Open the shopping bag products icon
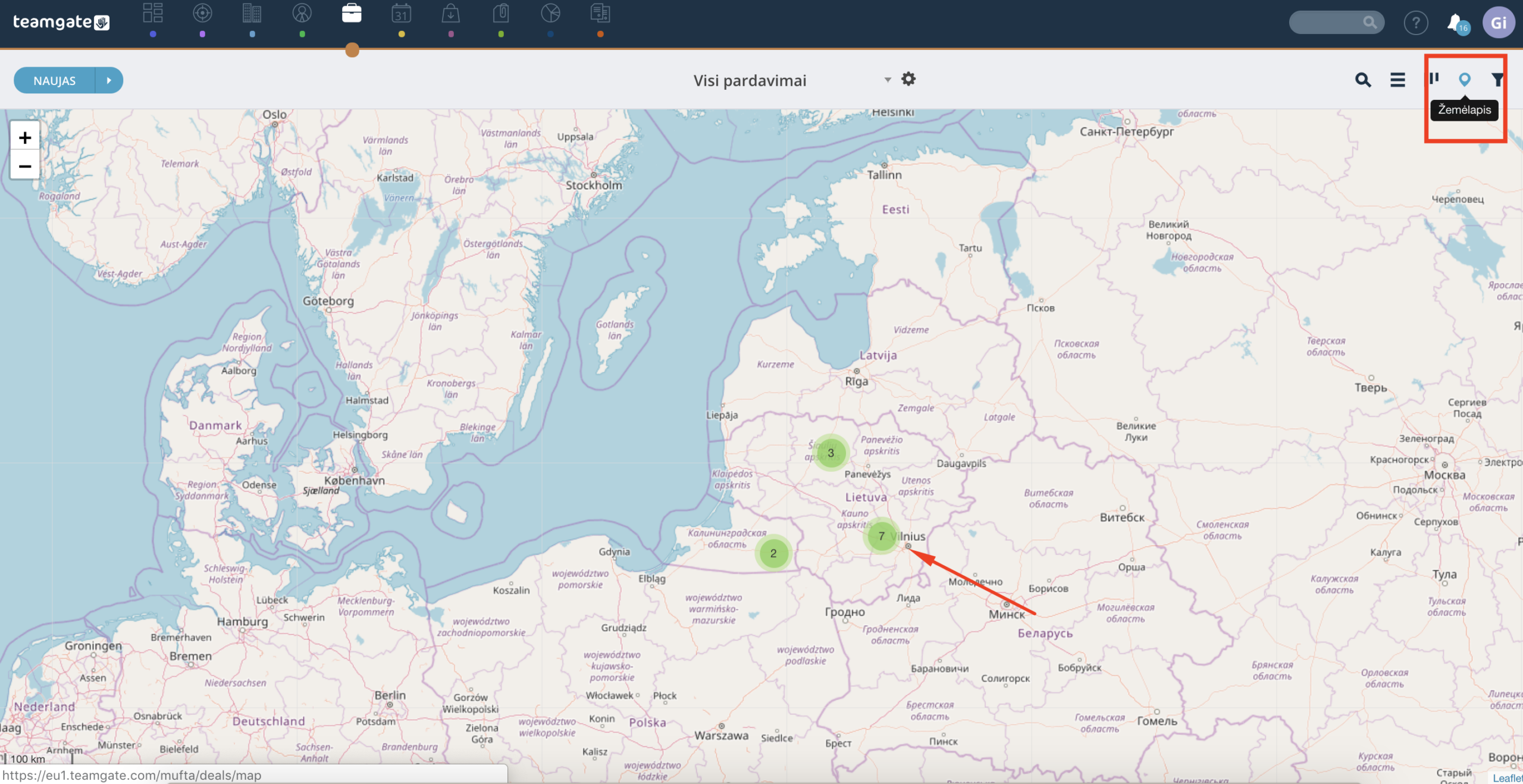1523x784 pixels. click(451, 13)
